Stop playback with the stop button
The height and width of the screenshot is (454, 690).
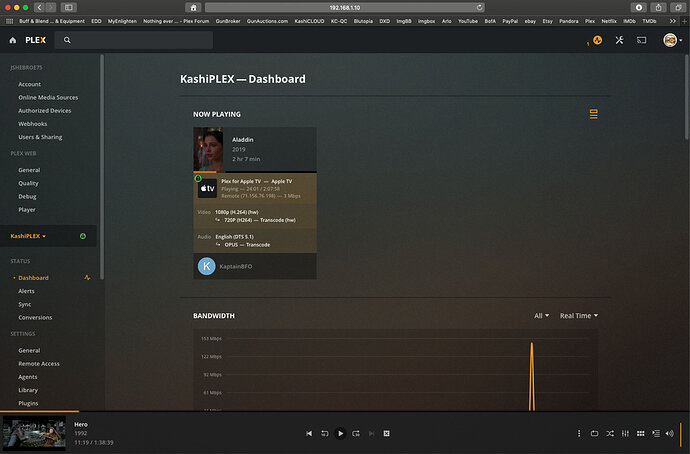pyautogui.click(x=386, y=433)
